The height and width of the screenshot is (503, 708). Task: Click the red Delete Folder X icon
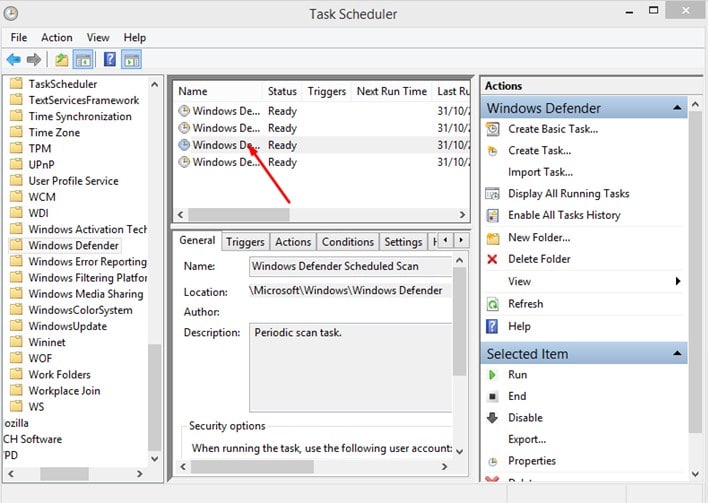492,259
